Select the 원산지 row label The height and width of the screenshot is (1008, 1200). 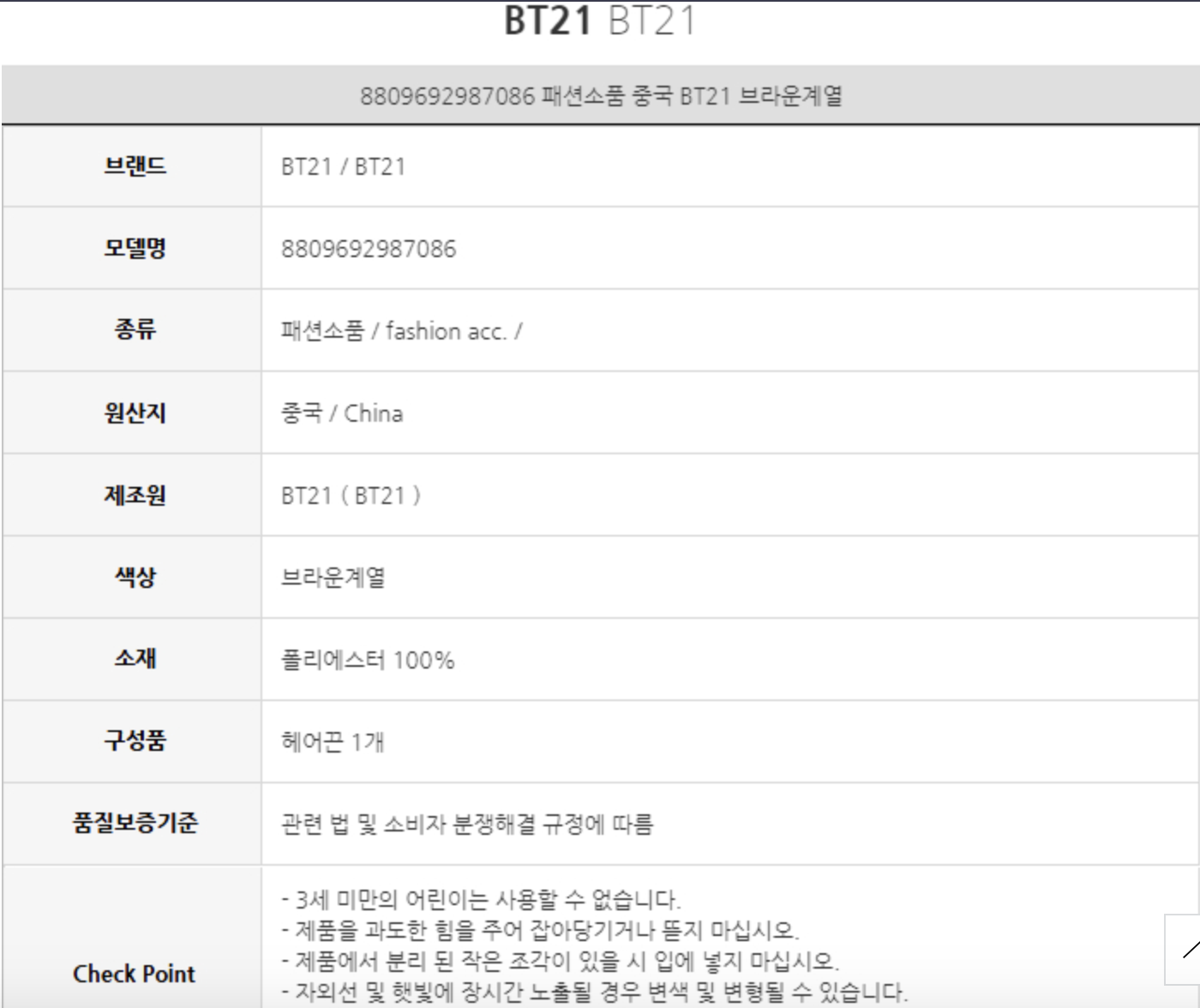click(135, 413)
